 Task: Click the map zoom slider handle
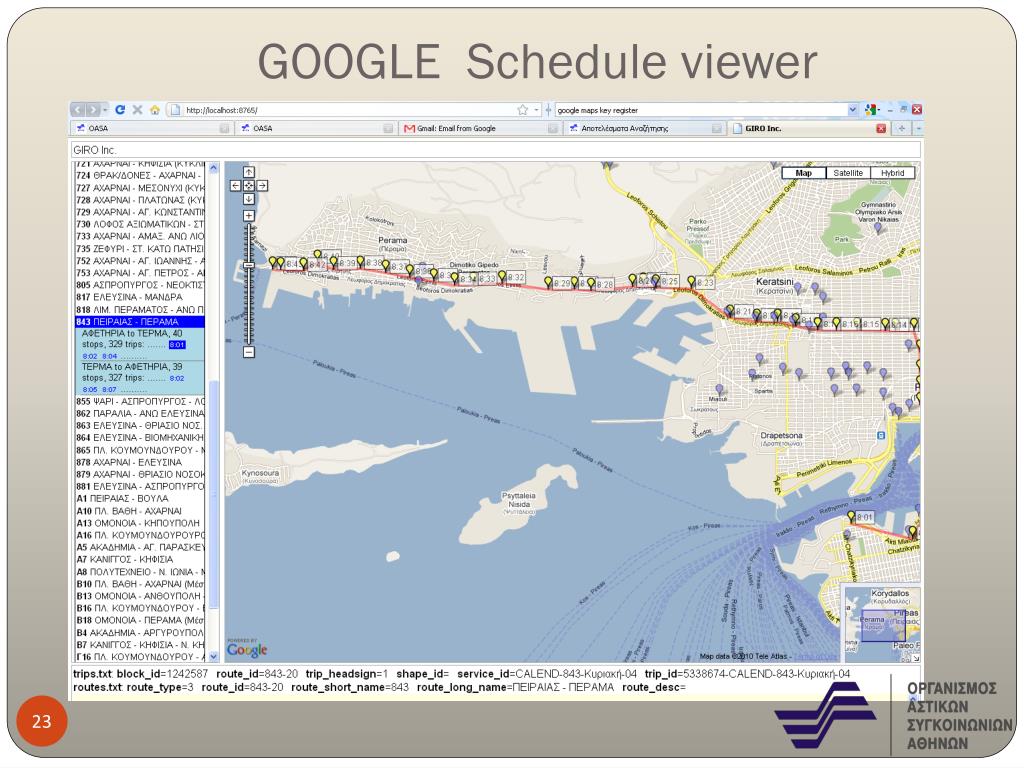coord(249,265)
